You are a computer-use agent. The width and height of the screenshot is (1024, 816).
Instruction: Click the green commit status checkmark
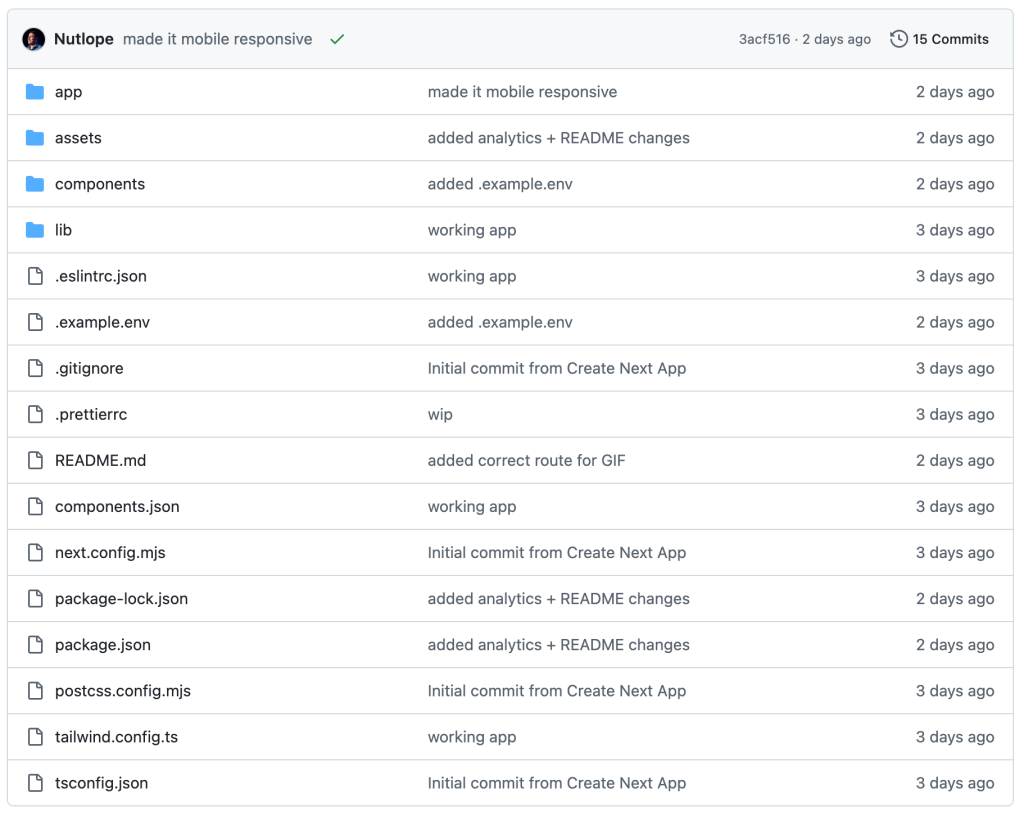coord(337,40)
